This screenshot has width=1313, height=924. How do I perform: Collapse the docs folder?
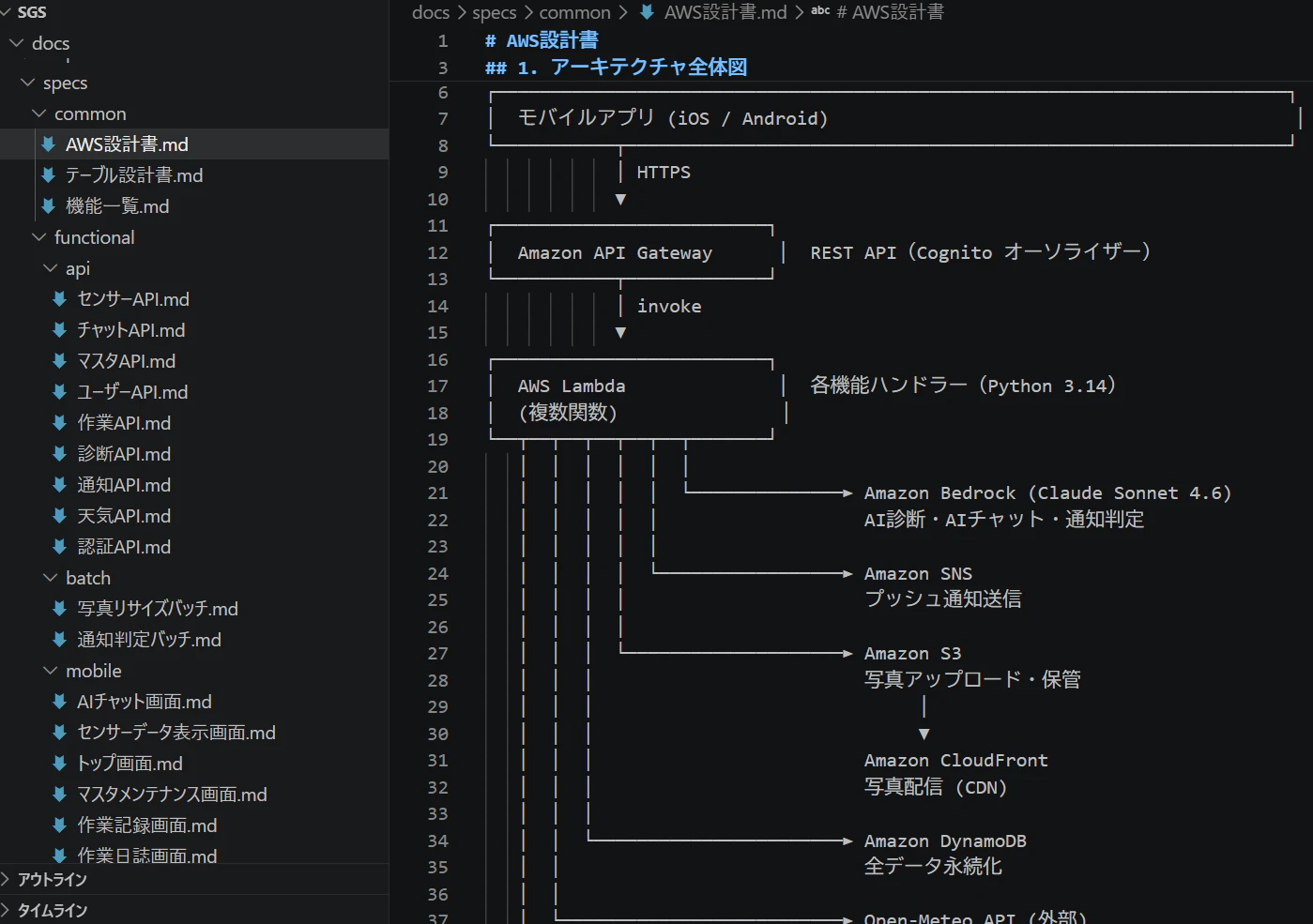pos(17,43)
